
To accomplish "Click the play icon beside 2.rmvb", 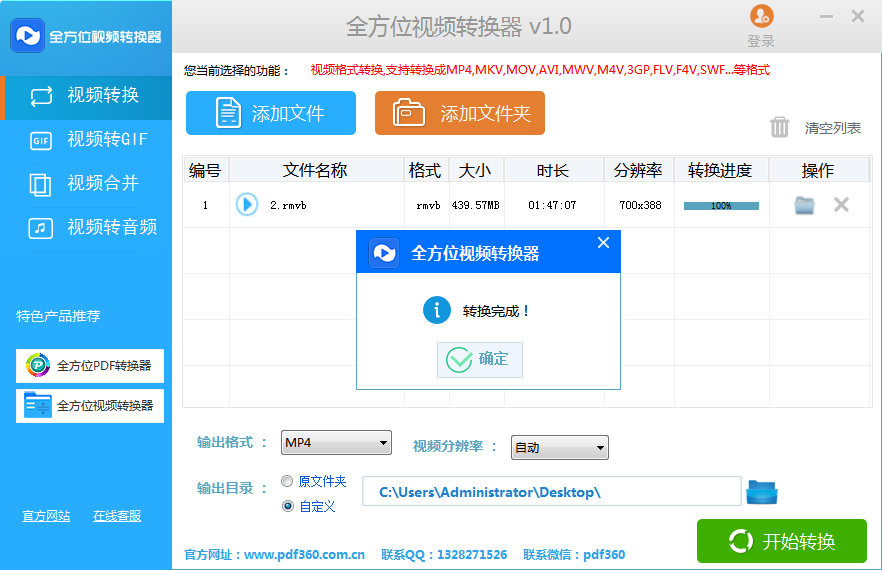I will tap(246, 205).
